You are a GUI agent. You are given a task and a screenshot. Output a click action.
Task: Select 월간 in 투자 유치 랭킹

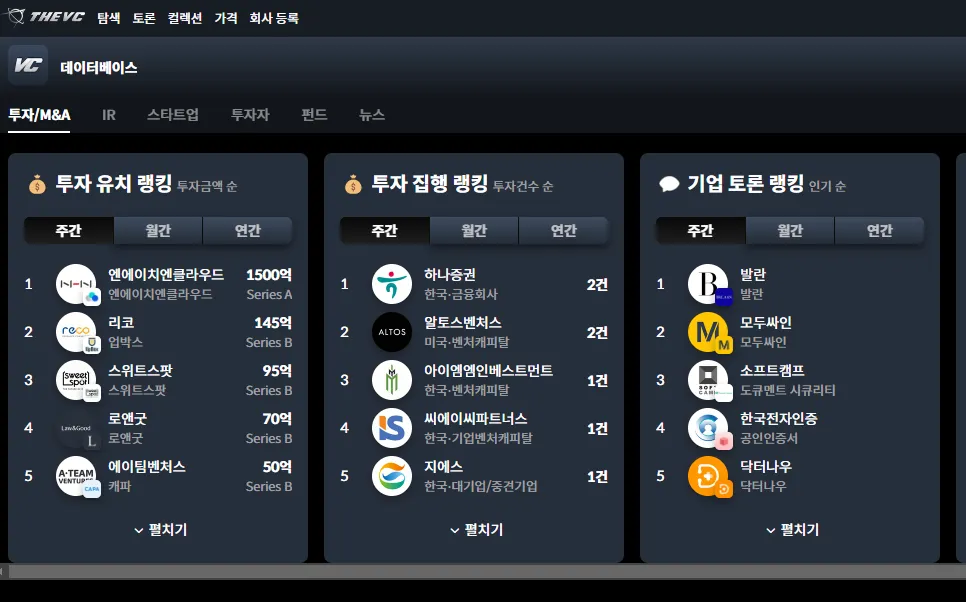[158, 230]
